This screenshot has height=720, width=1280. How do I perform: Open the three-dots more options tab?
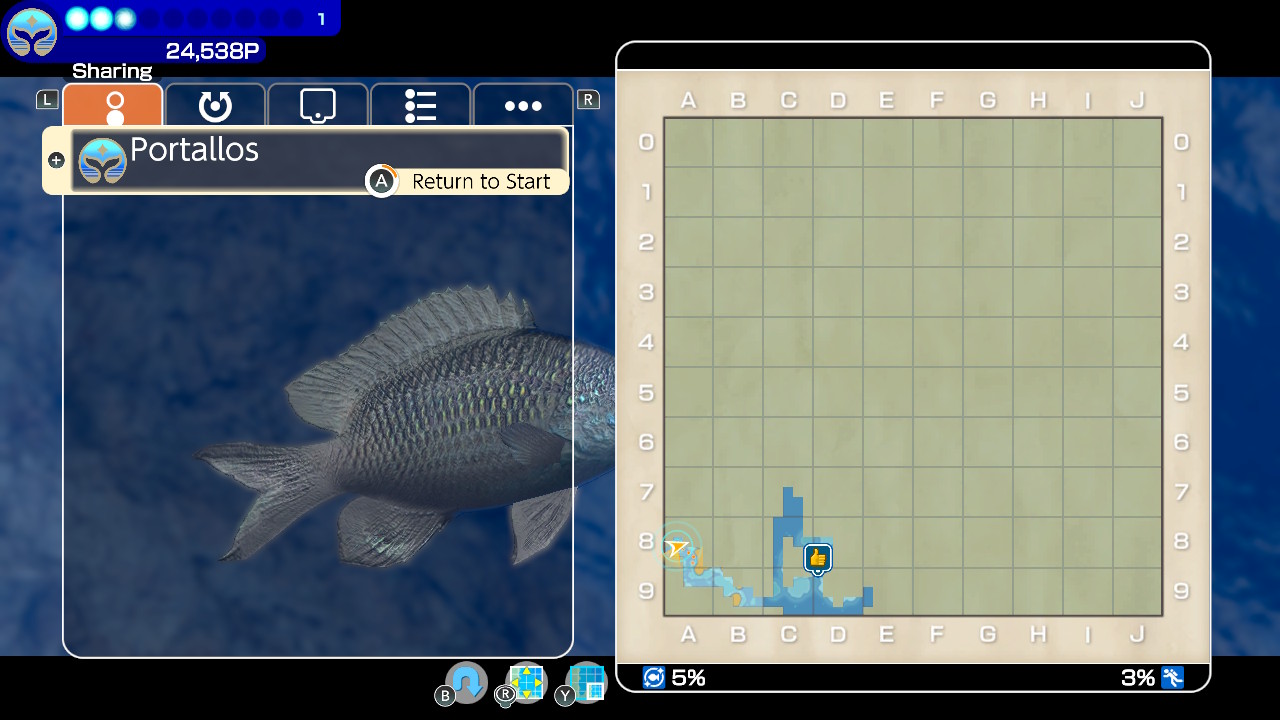coord(523,105)
